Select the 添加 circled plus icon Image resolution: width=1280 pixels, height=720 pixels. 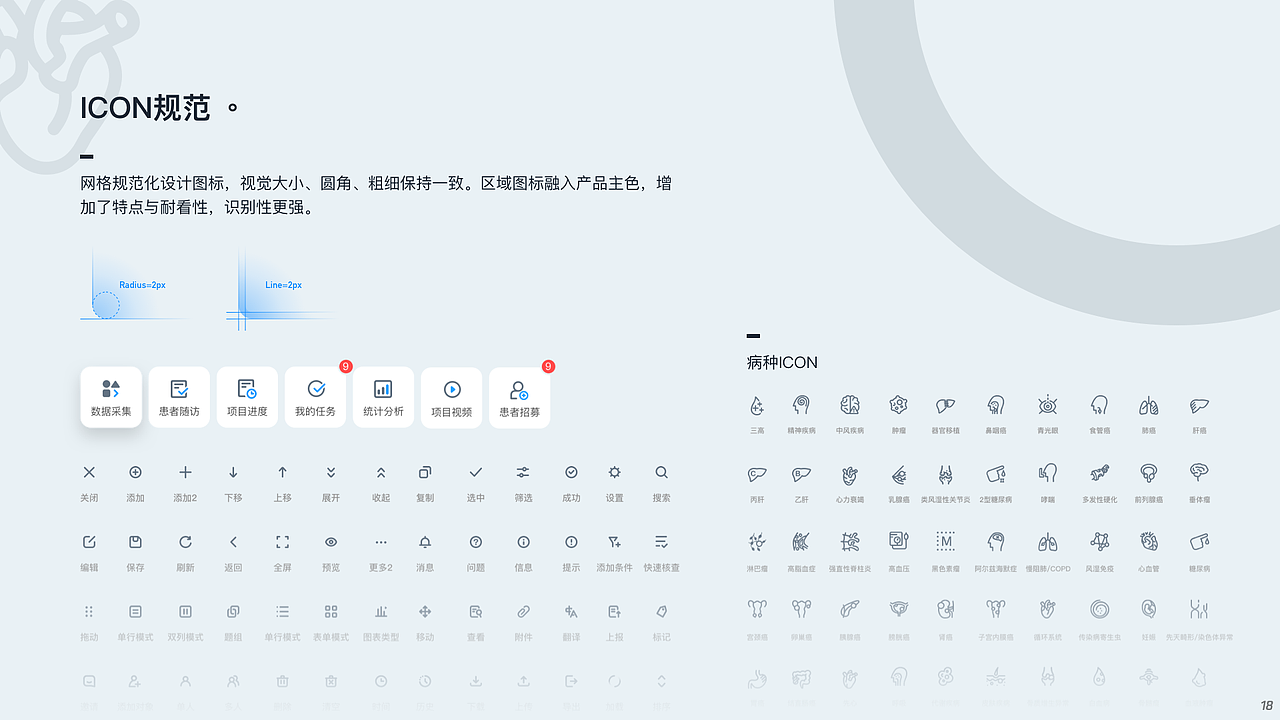point(135,472)
